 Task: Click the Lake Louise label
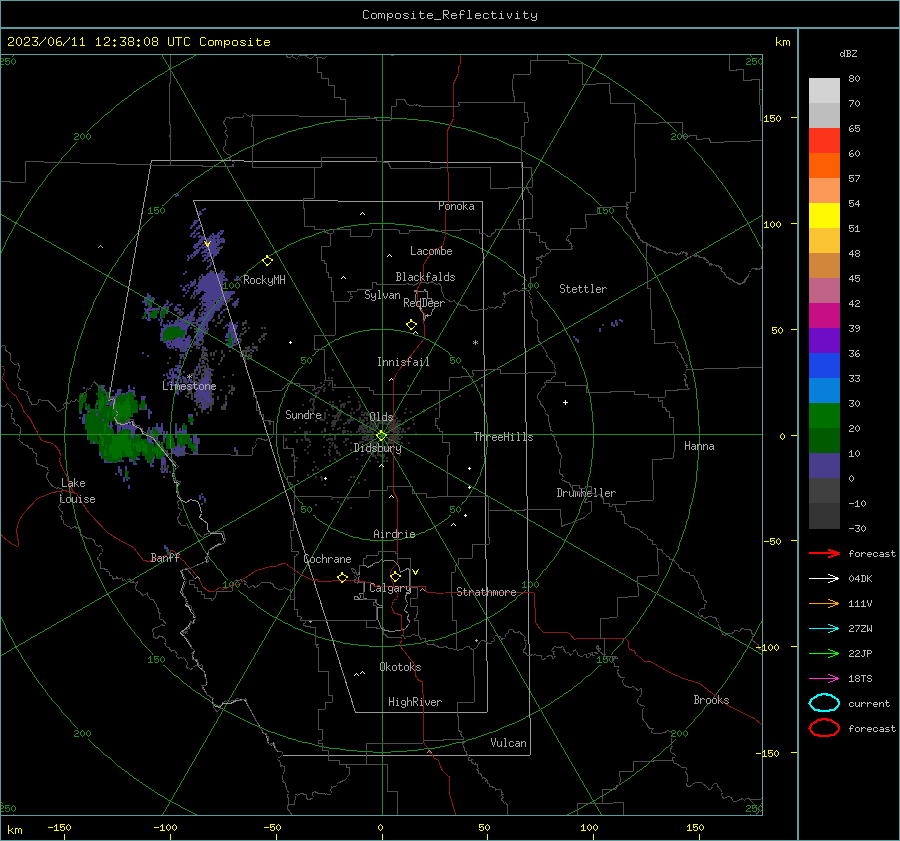click(x=77, y=491)
